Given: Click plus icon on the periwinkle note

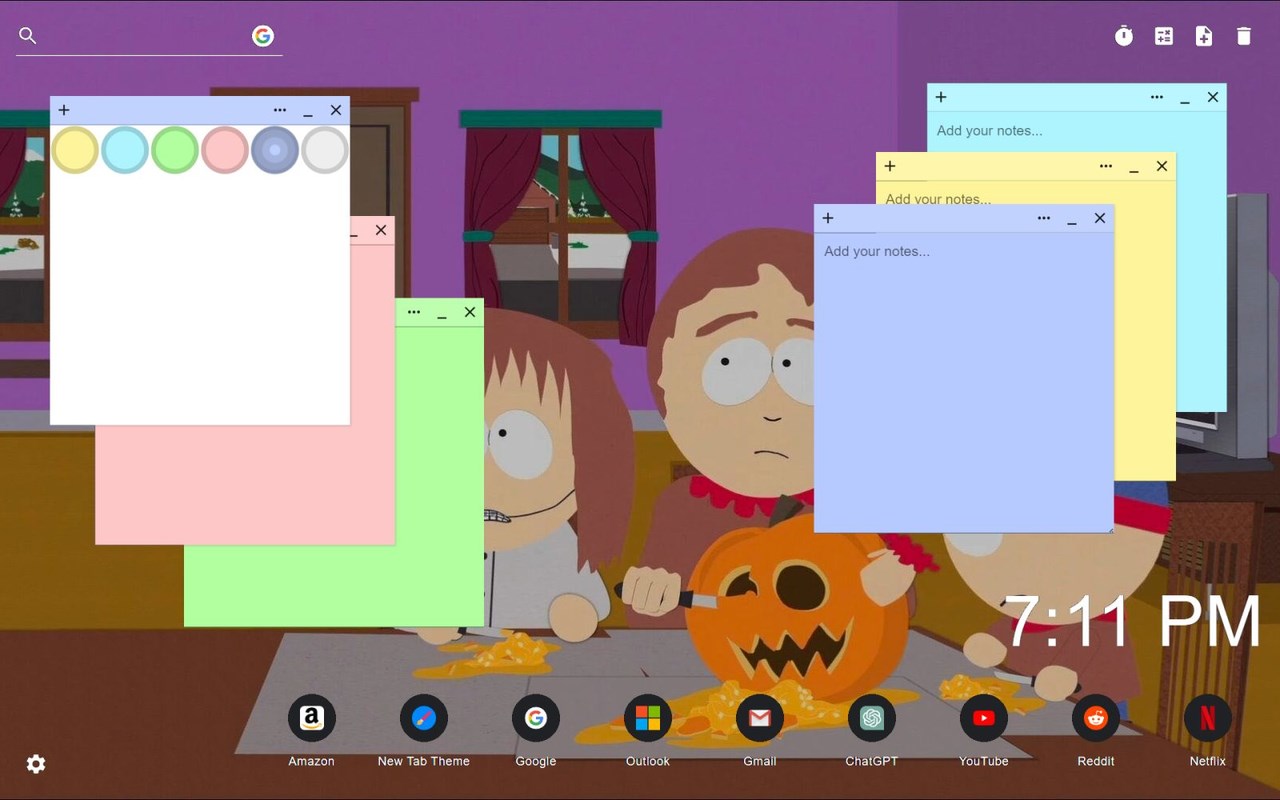Looking at the screenshot, I should [828, 218].
